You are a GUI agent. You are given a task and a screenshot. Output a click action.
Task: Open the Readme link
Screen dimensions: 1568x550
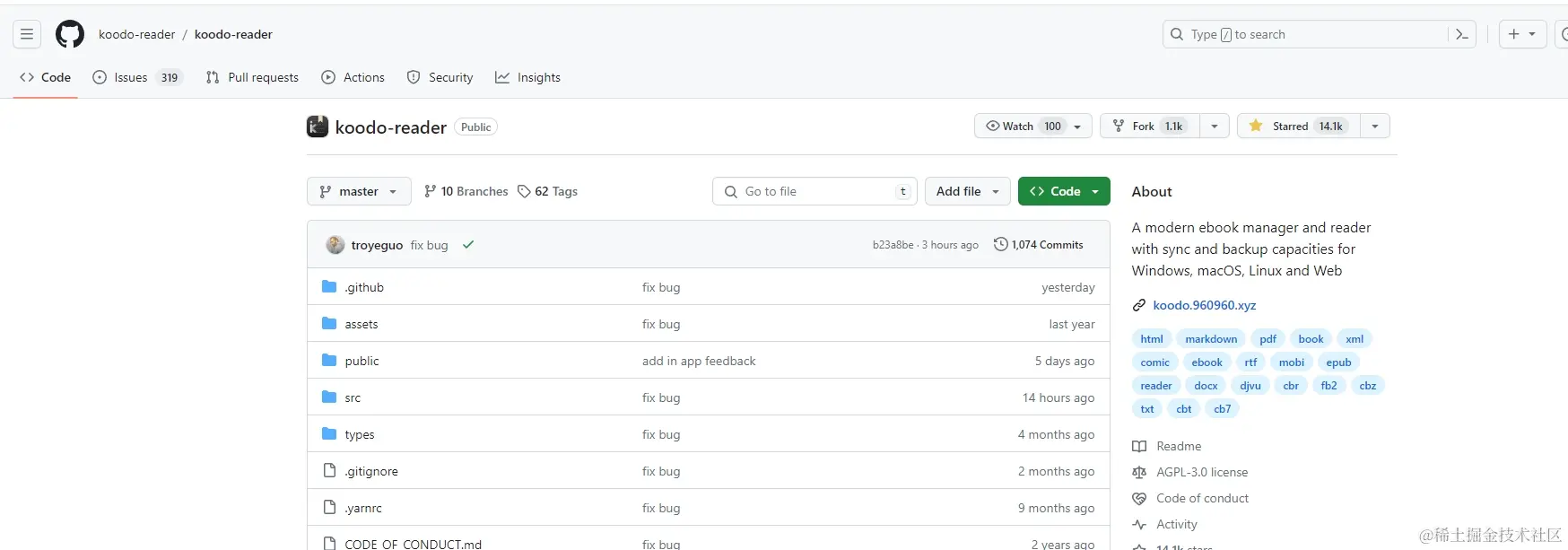pos(1179,446)
